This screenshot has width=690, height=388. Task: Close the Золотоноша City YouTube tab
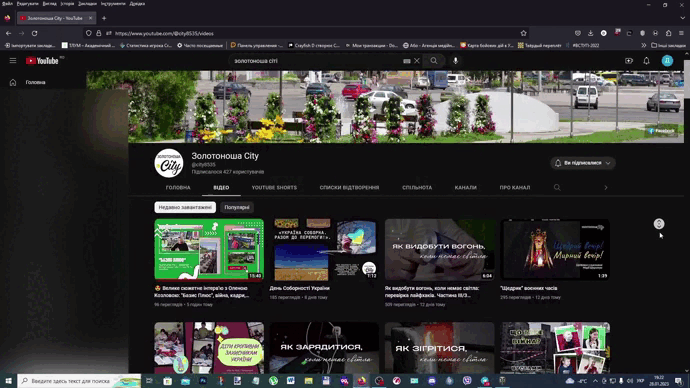(x=90, y=18)
